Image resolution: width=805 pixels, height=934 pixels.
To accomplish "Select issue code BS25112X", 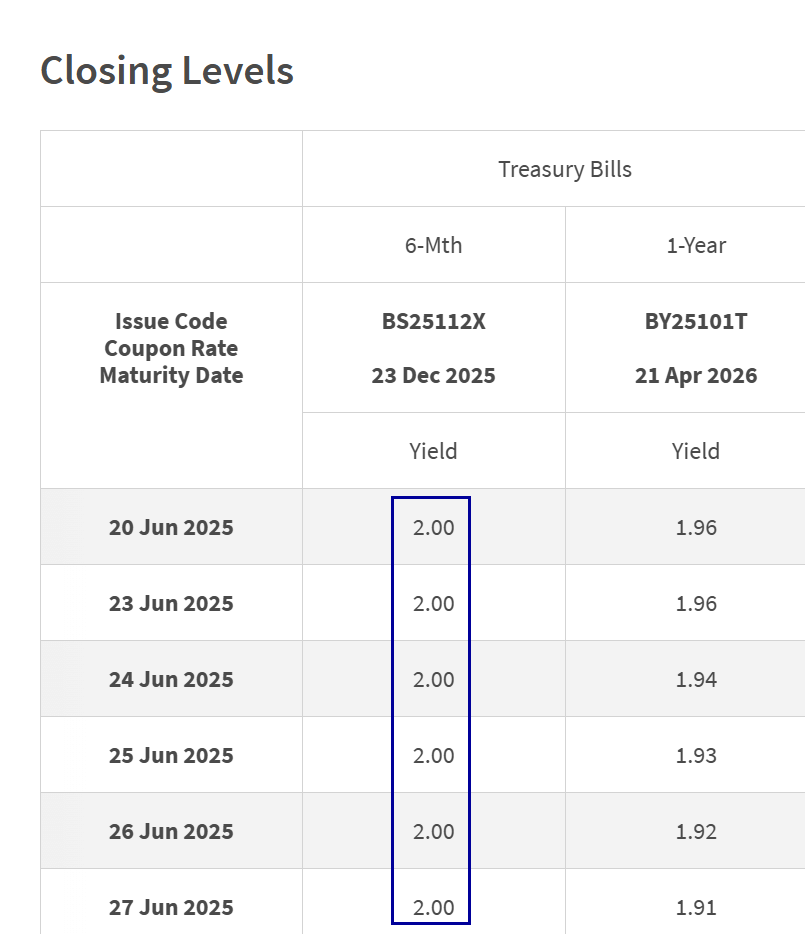I will pos(433,322).
